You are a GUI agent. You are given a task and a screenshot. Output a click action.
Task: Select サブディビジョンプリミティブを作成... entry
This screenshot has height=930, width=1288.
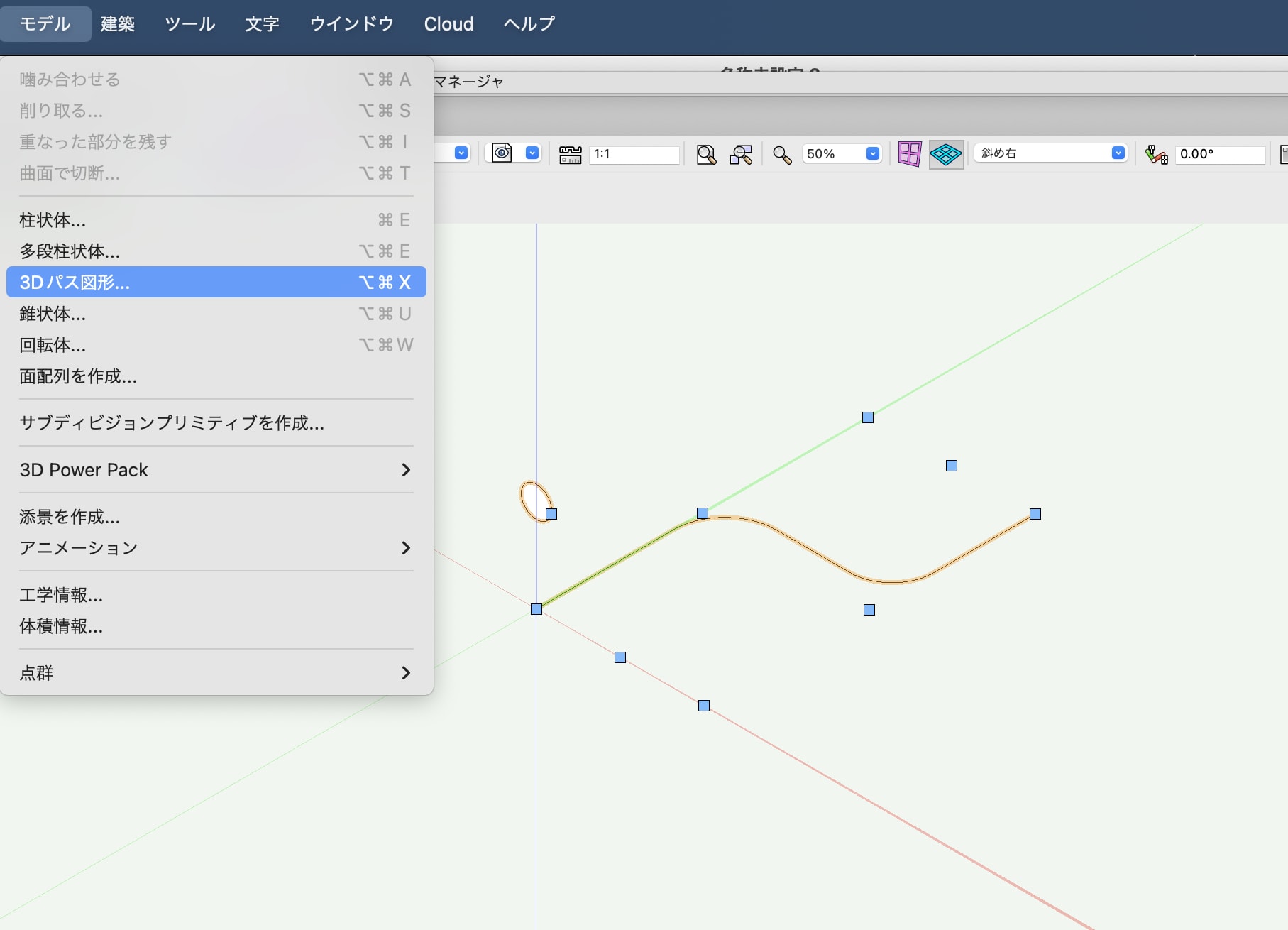tap(216, 423)
